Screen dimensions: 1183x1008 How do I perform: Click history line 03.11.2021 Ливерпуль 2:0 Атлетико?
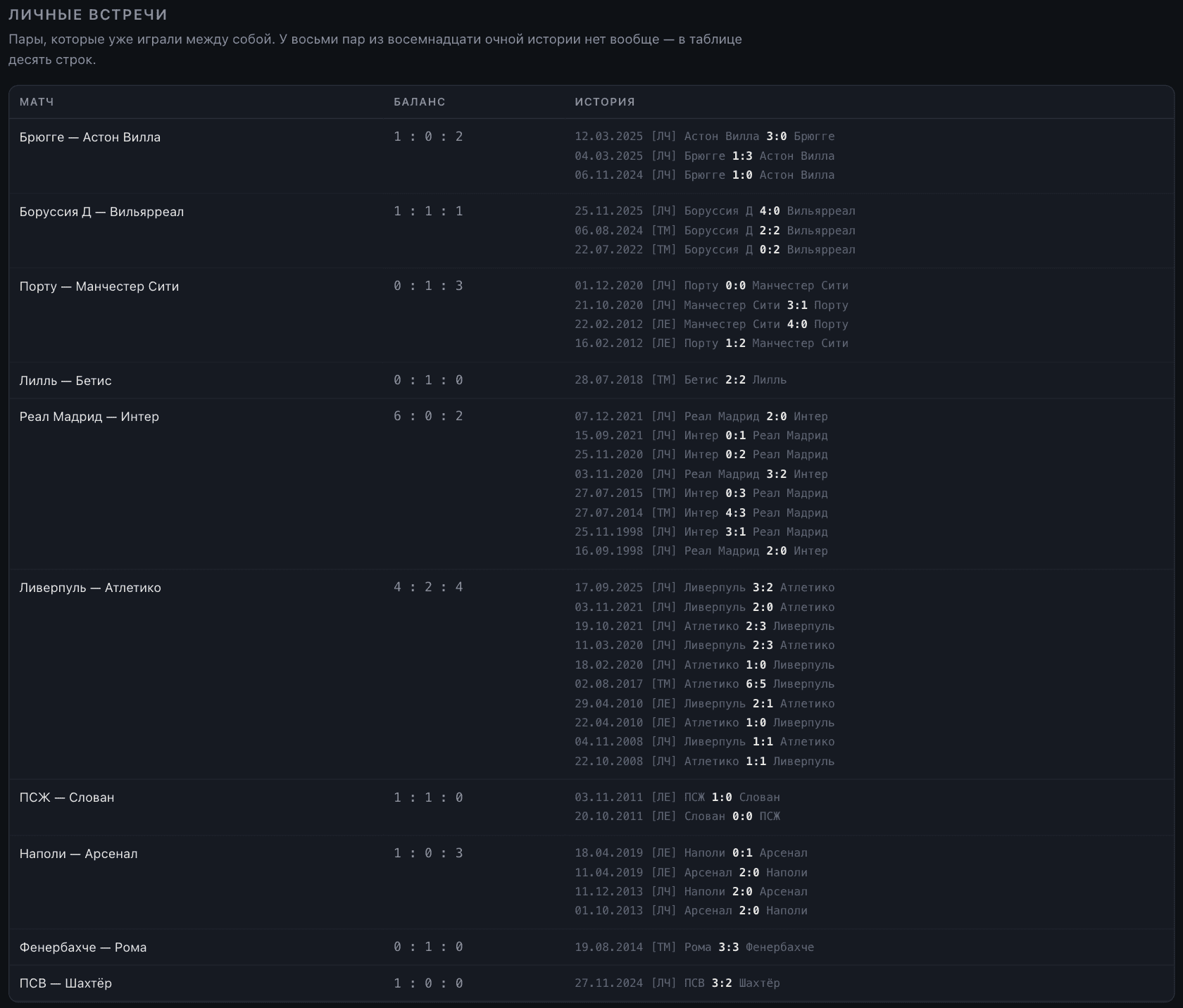[x=704, y=607]
